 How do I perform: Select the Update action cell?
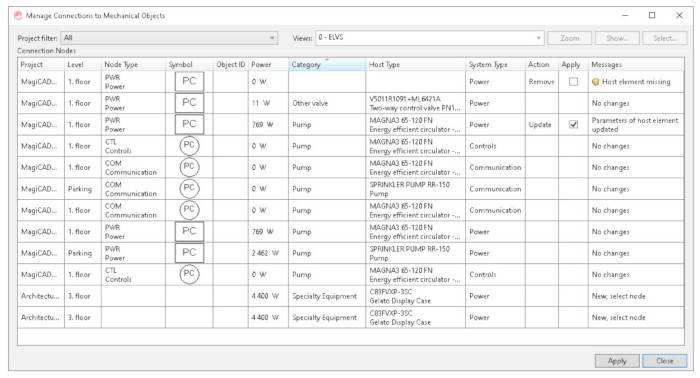(542, 125)
